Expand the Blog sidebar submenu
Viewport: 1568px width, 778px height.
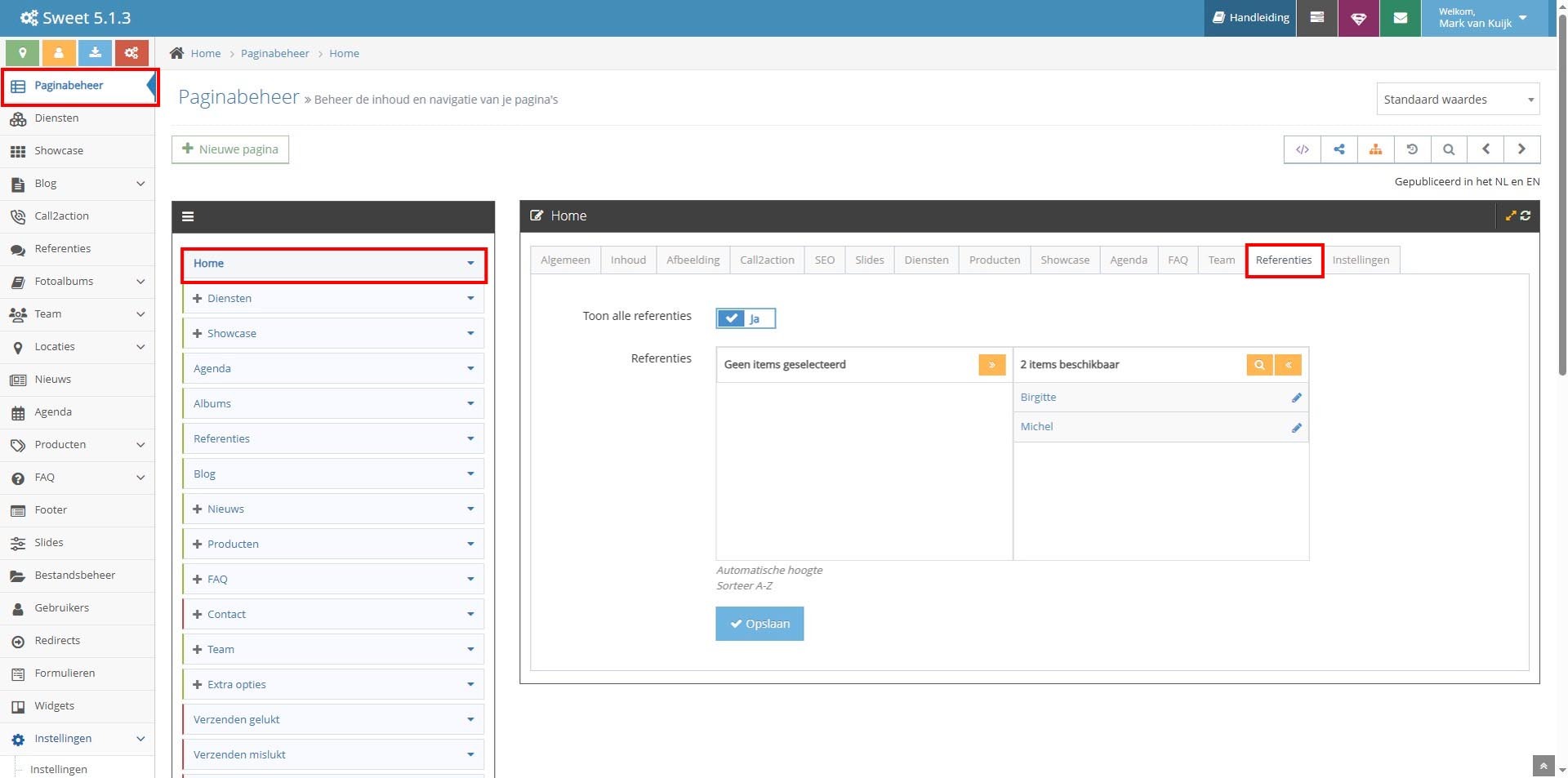140,184
